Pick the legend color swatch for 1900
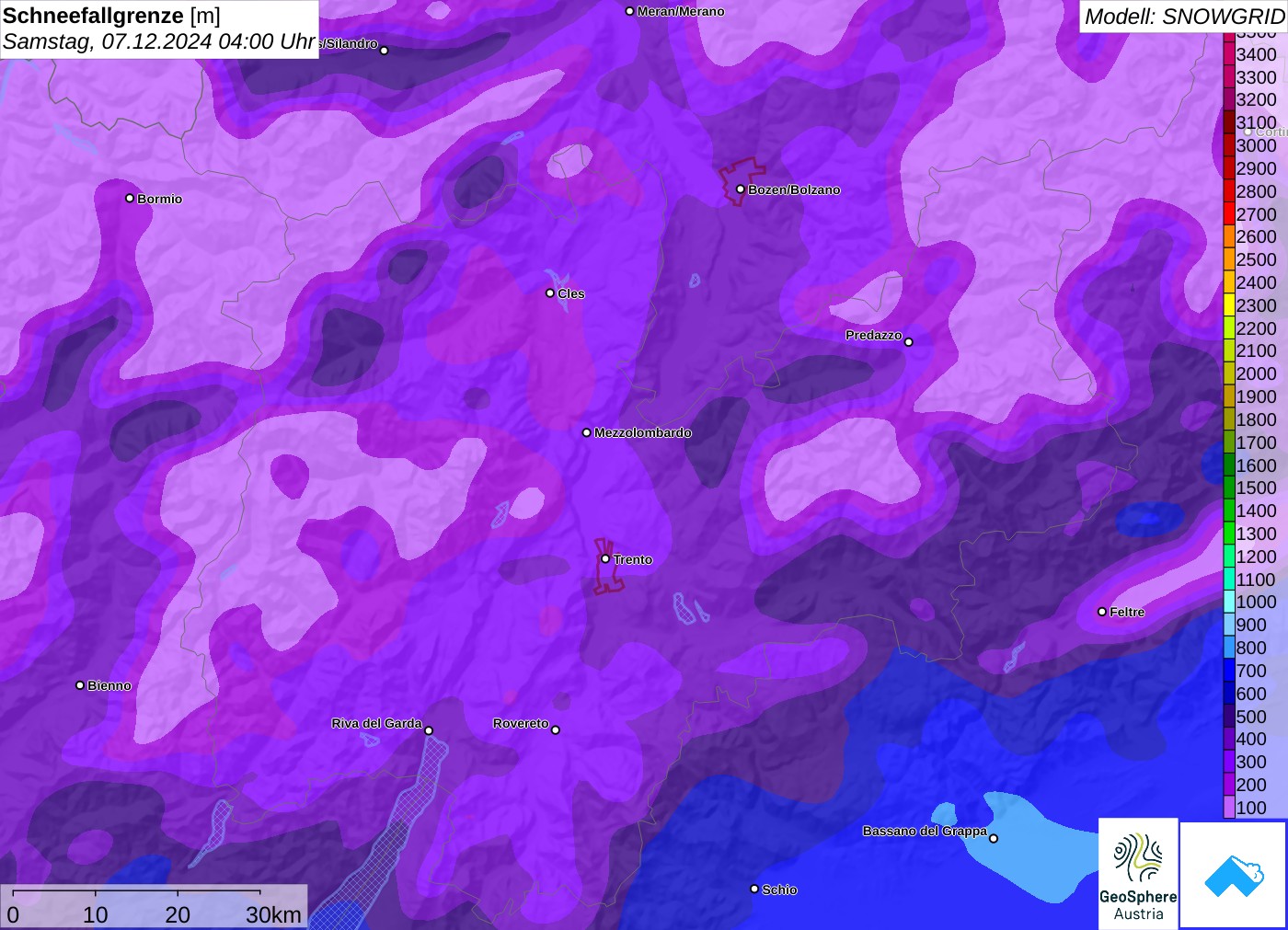Viewport: 1288px width, 930px height. (x=1229, y=396)
